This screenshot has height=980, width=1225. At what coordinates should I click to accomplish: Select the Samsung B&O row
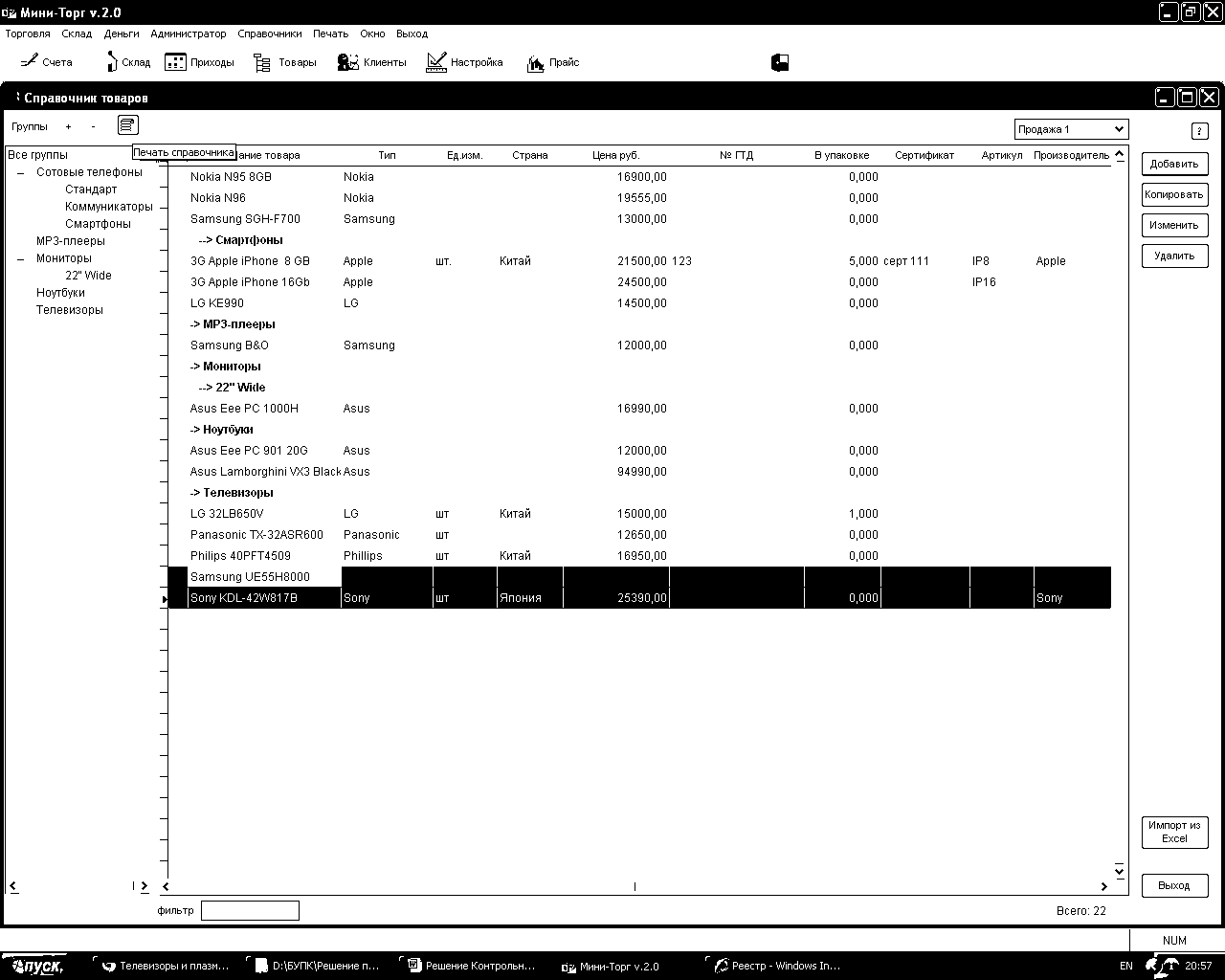tap(639, 345)
